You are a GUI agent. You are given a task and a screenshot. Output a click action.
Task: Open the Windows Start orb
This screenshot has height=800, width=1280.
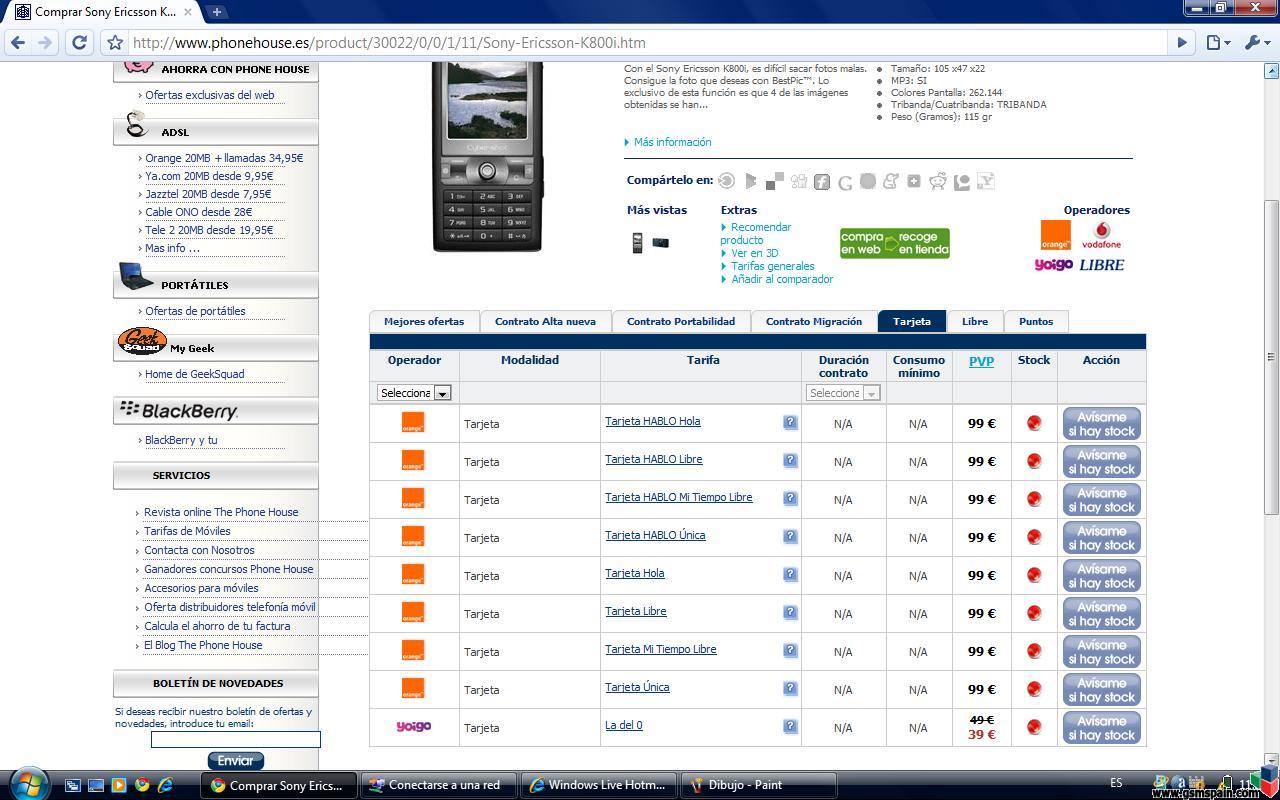click(x=27, y=783)
